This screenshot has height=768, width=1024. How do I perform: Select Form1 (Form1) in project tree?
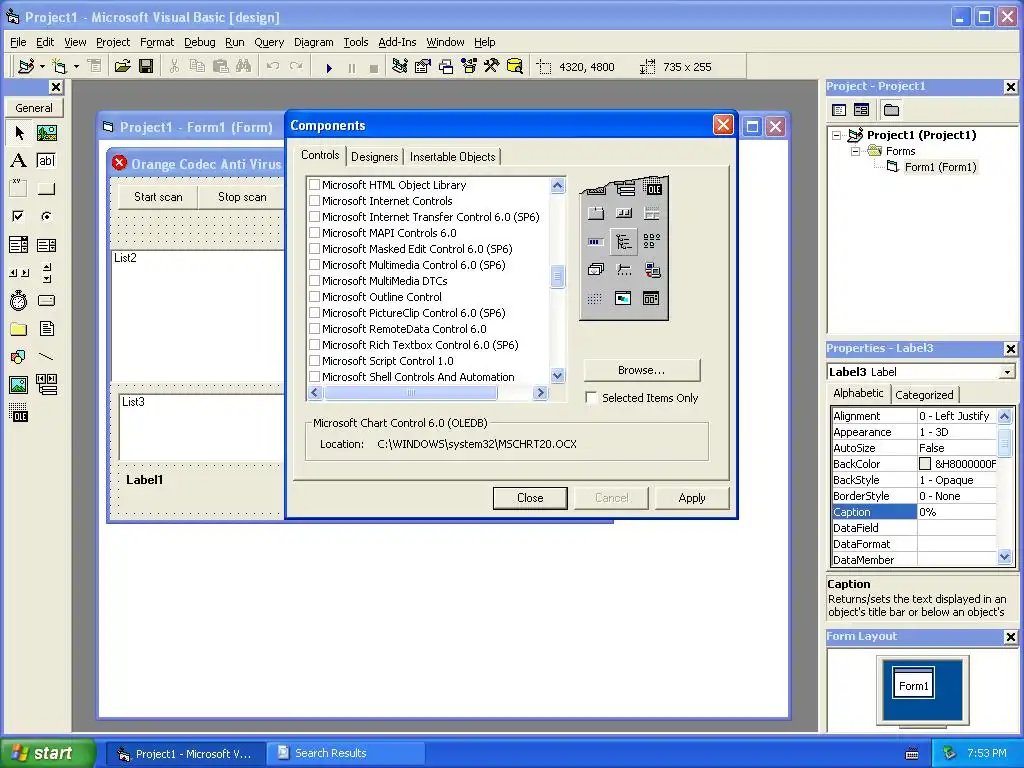(x=940, y=167)
